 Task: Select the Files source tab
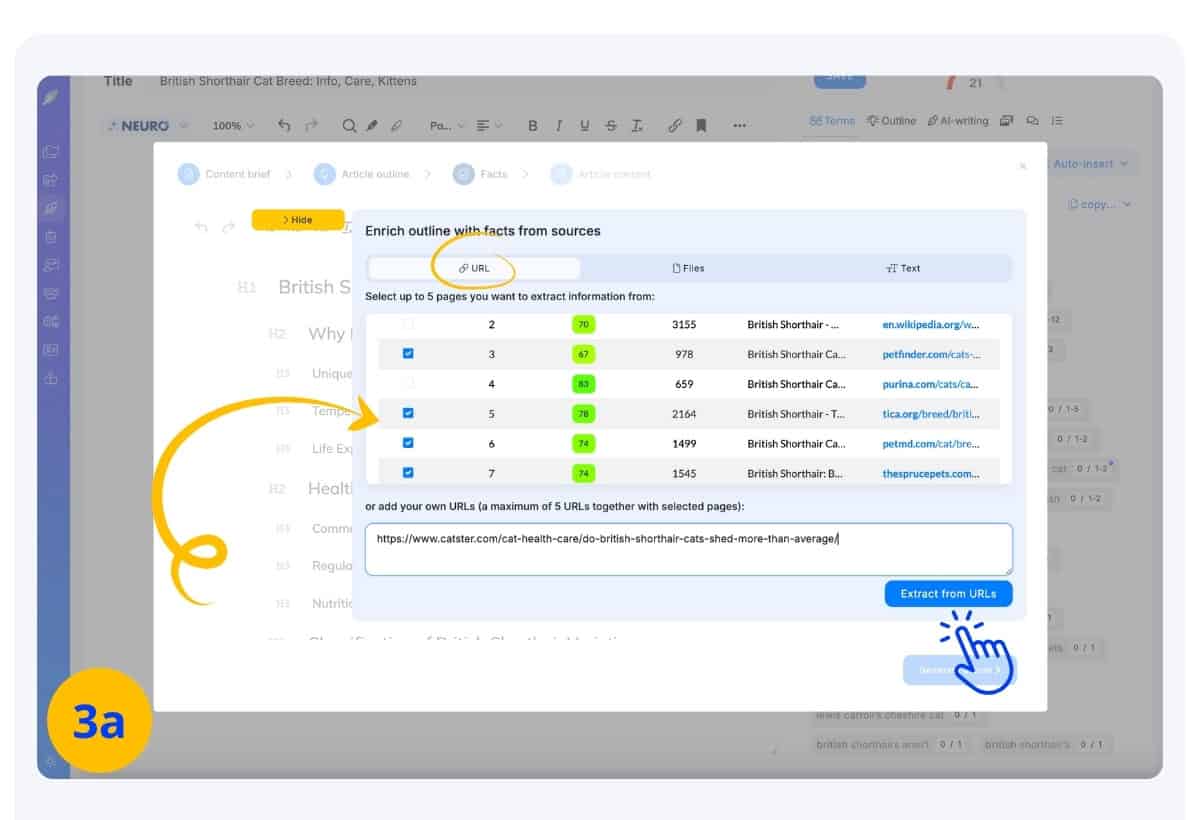tap(688, 268)
